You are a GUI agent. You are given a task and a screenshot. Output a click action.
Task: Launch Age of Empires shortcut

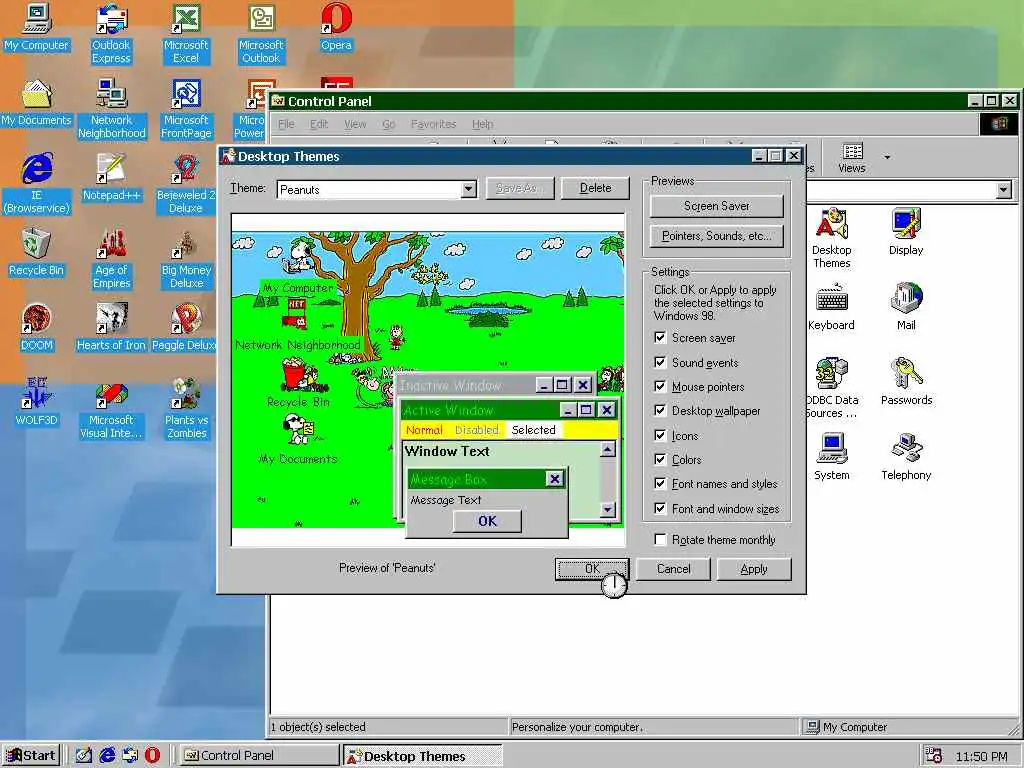click(x=112, y=259)
